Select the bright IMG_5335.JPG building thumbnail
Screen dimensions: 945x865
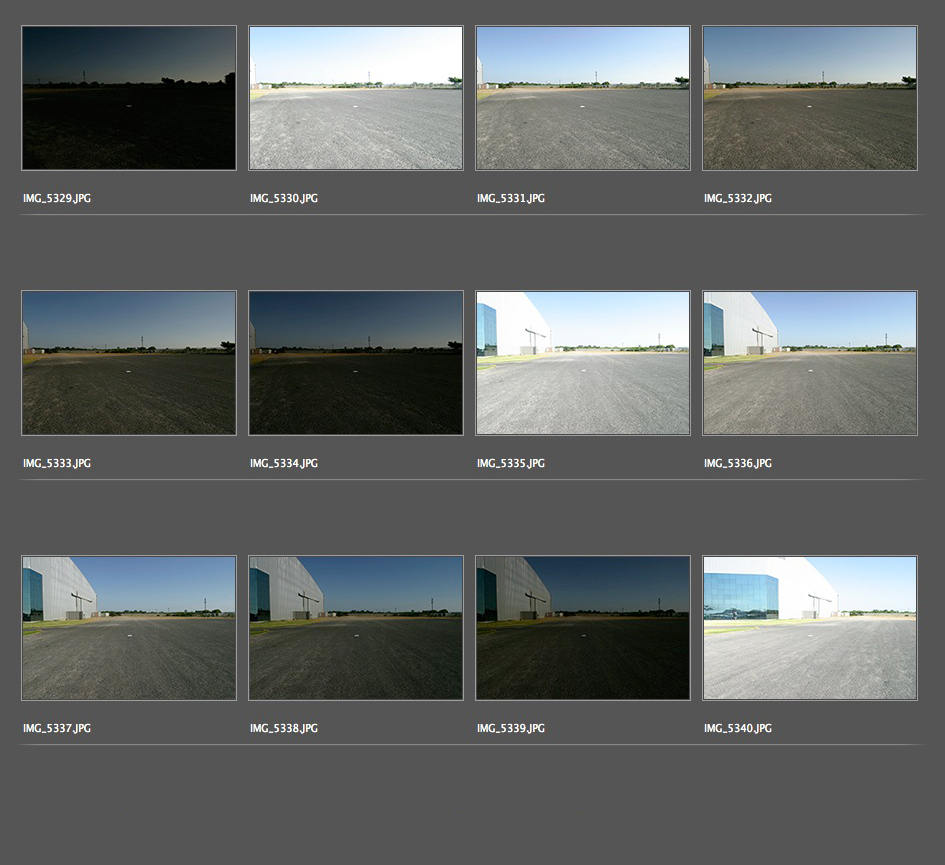pyautogui.click(x=583, y=363)
